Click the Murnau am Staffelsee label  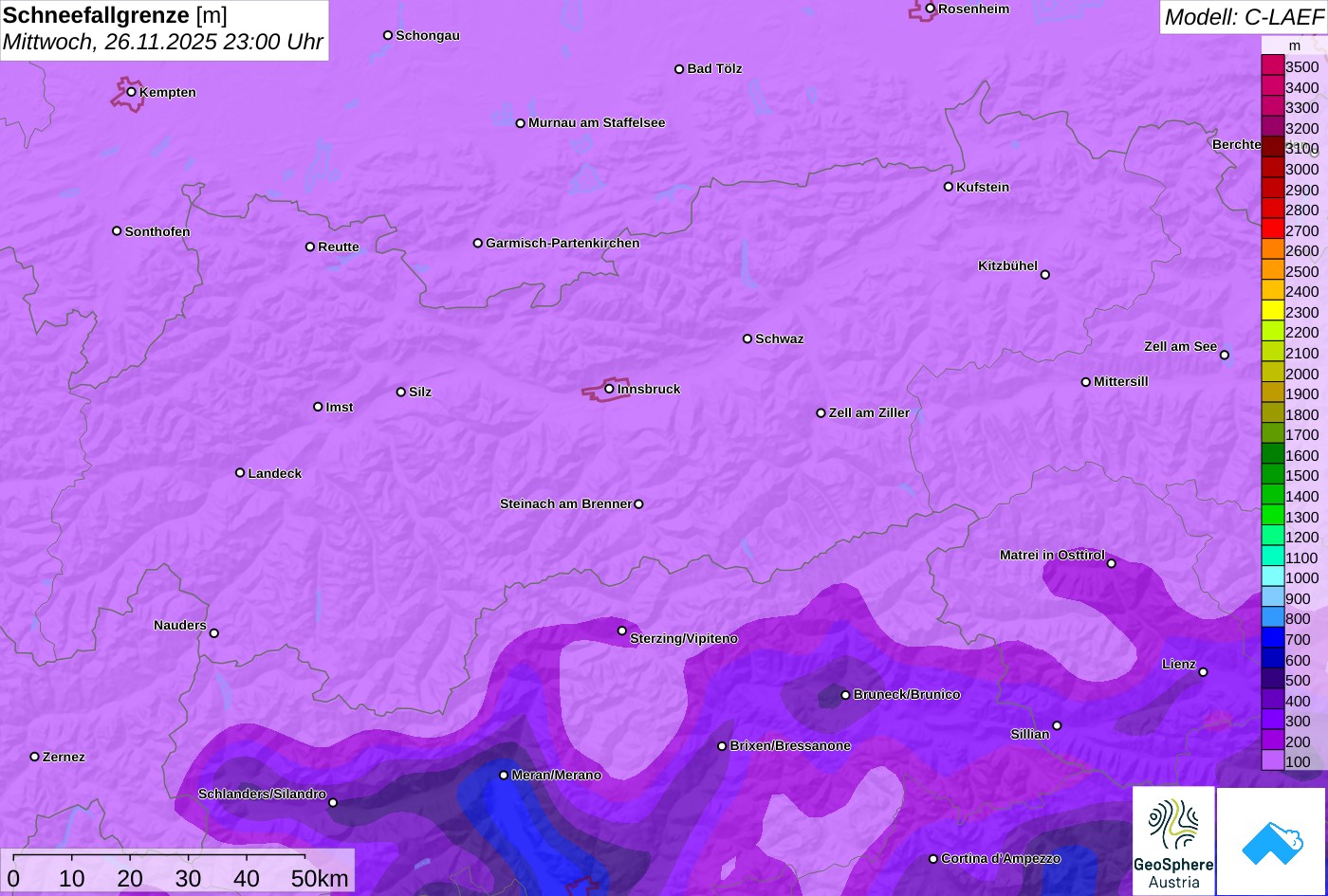597,123
